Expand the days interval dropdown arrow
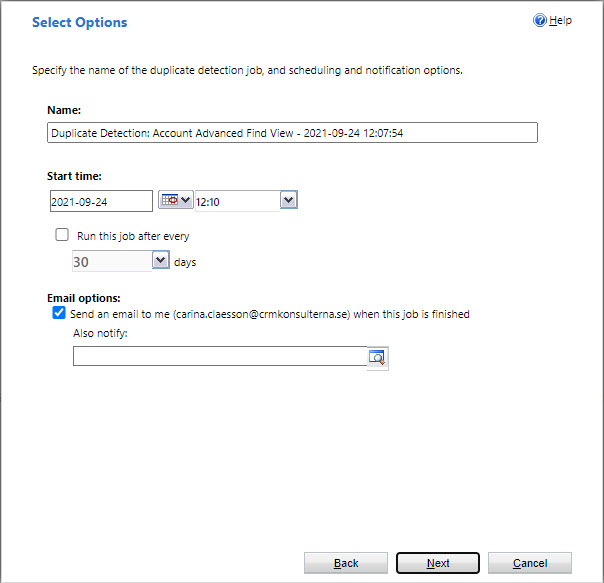Viewport: 604px width, 583px height. (x=161, y=261)
